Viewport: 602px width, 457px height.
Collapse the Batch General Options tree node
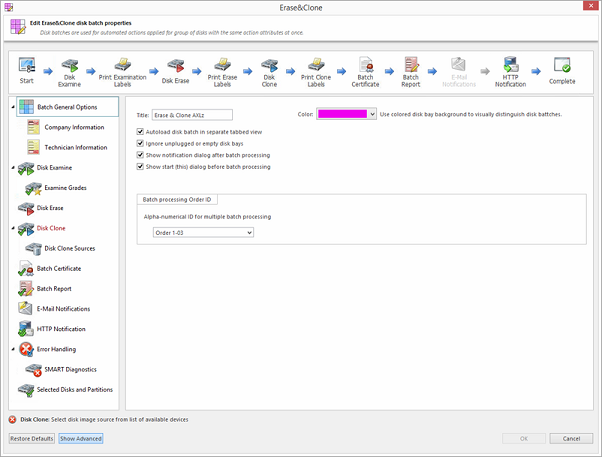(x=13, y=107)
